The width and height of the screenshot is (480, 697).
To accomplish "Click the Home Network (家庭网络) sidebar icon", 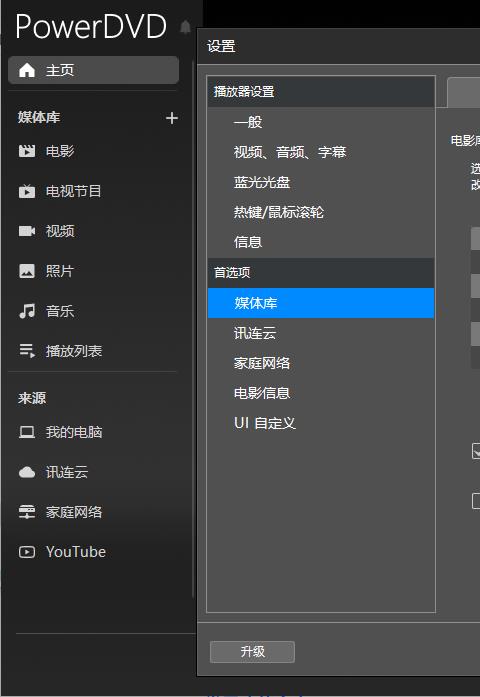I will 27,512.
